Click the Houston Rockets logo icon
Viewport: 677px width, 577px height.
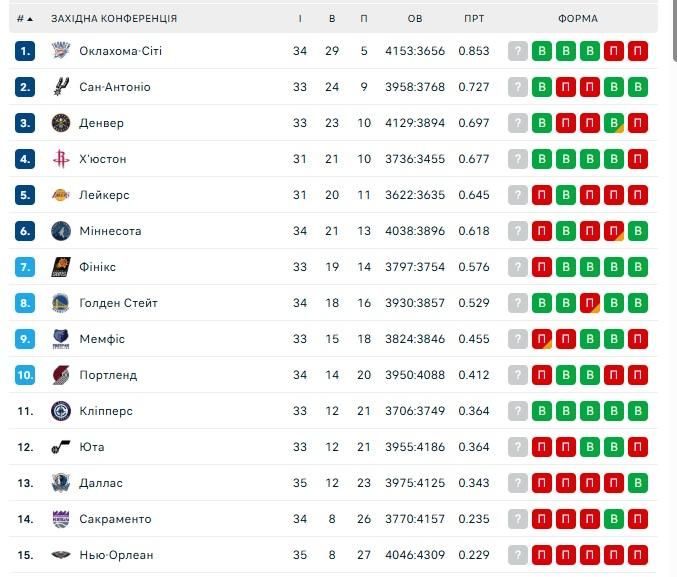coord(61,159)
